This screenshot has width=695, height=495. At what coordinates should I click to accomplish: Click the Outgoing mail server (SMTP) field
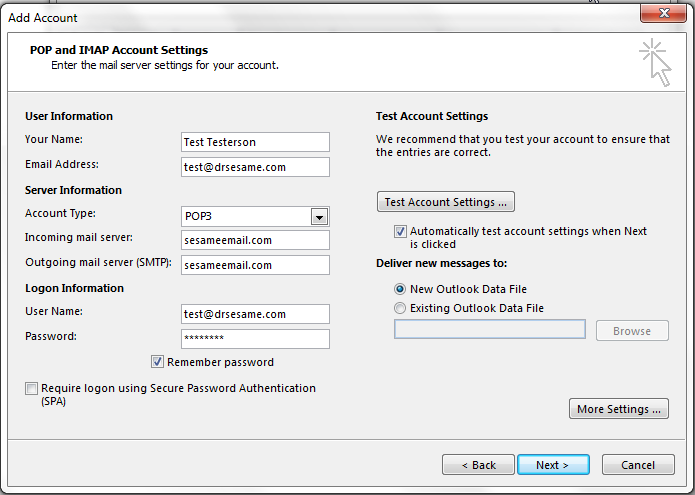[255, 265]
